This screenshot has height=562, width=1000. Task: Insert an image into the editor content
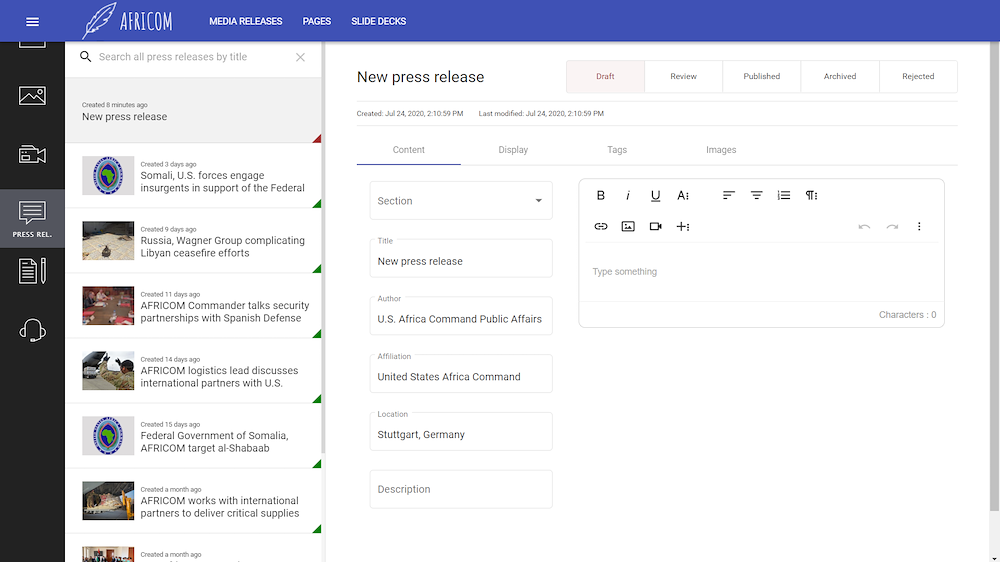[x=628, y=227]
